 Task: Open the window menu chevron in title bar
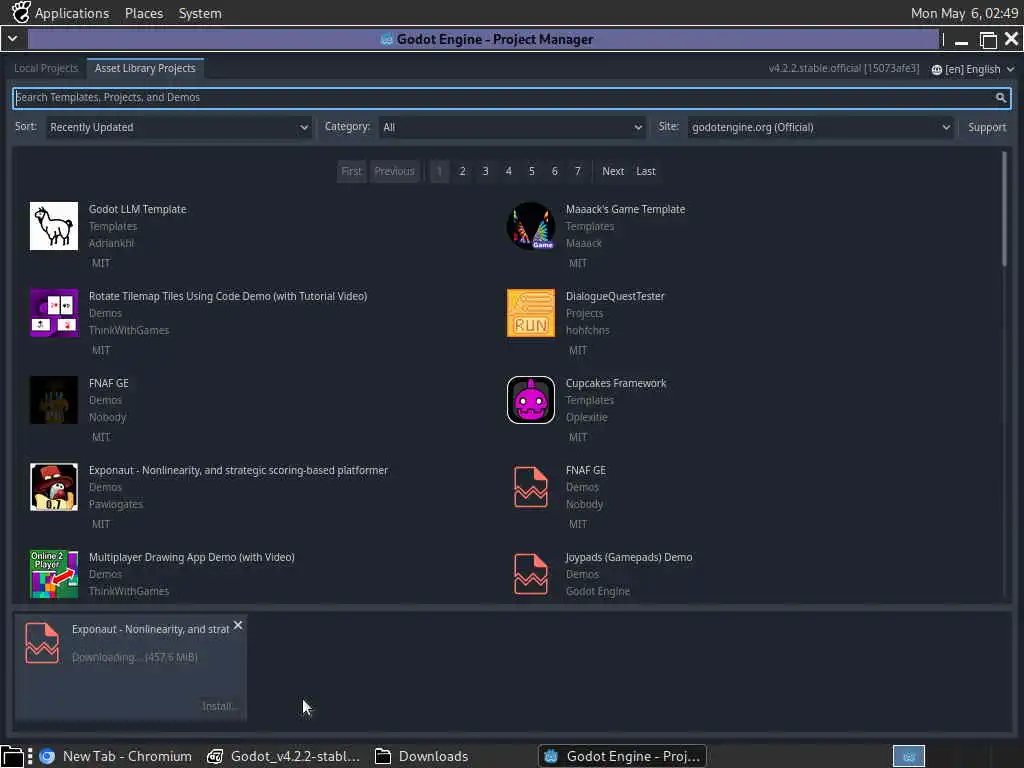[x=12, y=39]
